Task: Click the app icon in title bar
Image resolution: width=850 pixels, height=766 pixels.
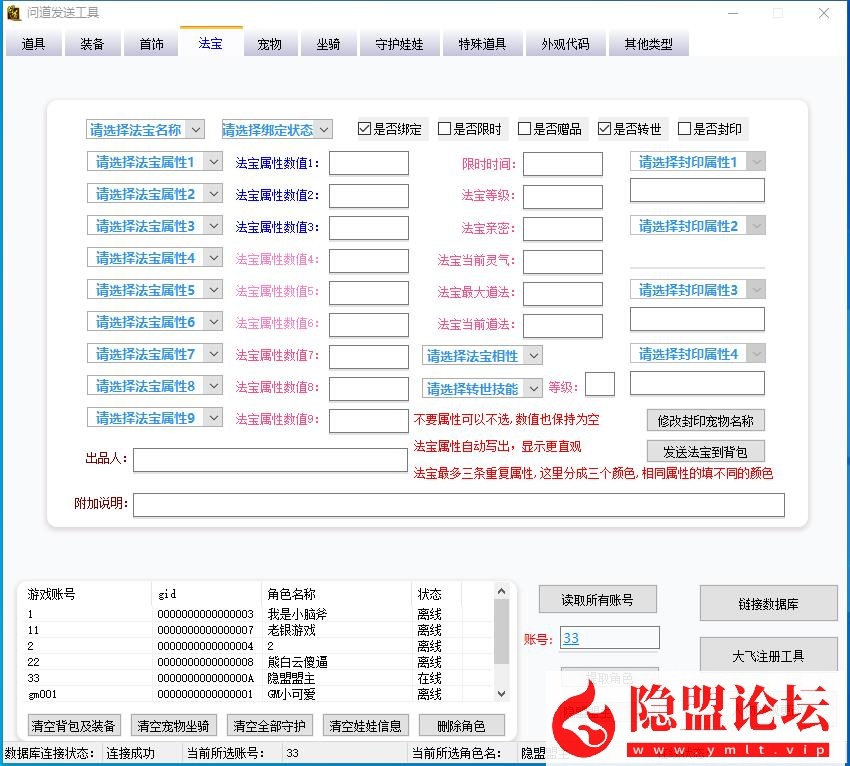Action: coord(12,13)
